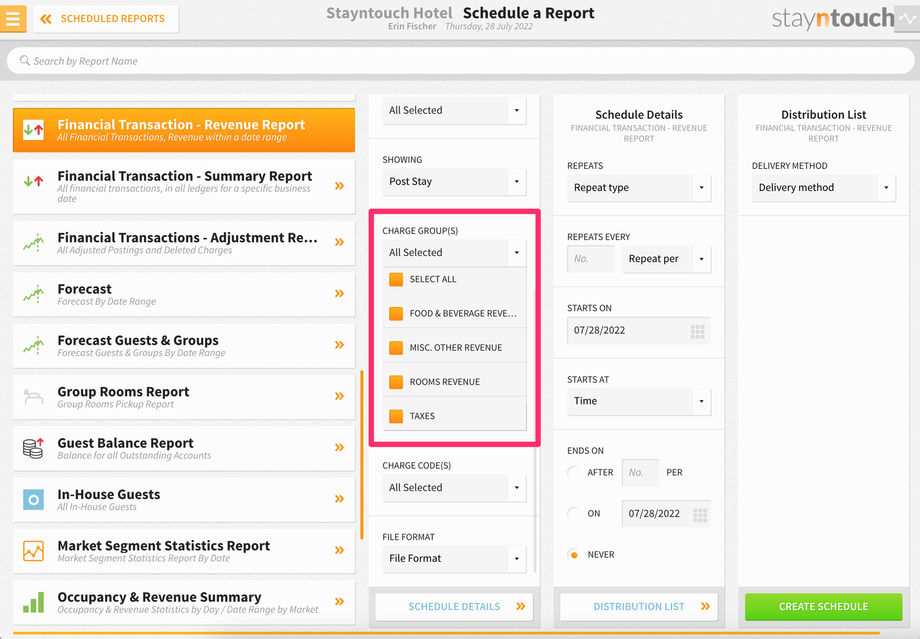The height and width of the screenshot is (639, 920).
Task: Select Financial Transaction - Summary Report from the list
Action: [x=184, y=186]
